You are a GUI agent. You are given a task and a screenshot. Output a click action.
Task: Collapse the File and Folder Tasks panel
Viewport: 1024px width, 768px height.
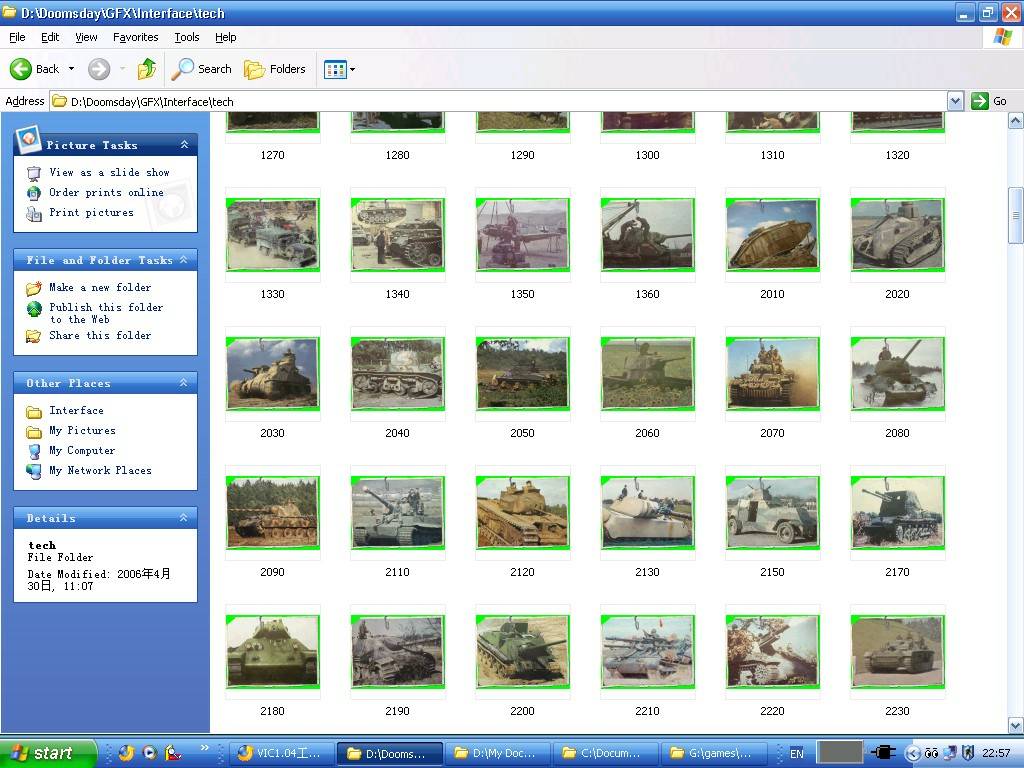point(184,260)
